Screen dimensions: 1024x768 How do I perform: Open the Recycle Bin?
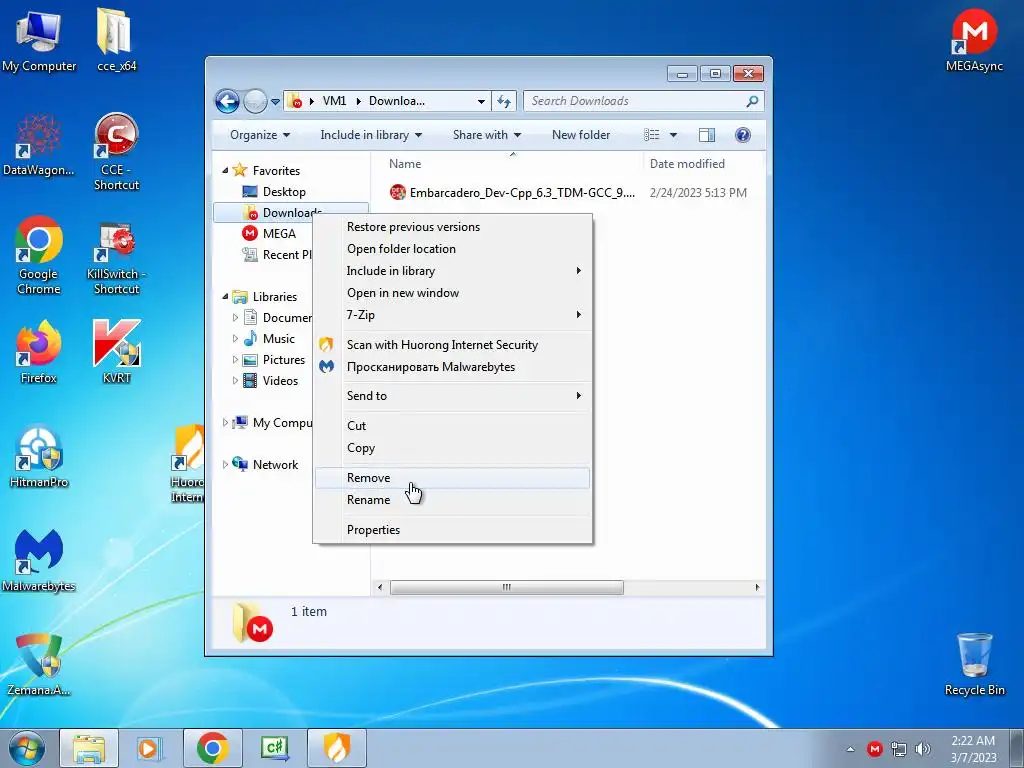pos(974,665)
